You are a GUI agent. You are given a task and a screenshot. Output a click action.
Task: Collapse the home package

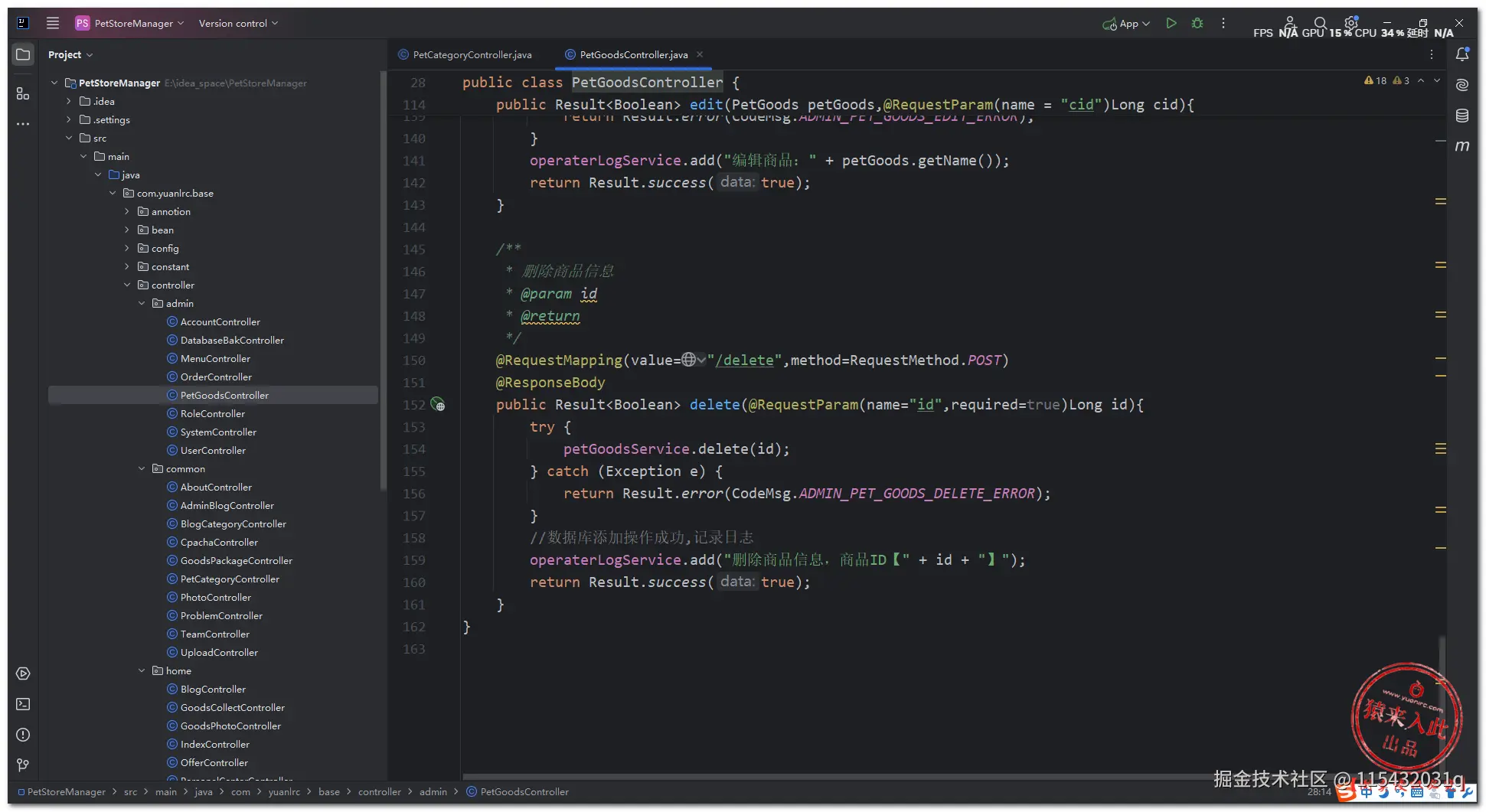point(142,670)
